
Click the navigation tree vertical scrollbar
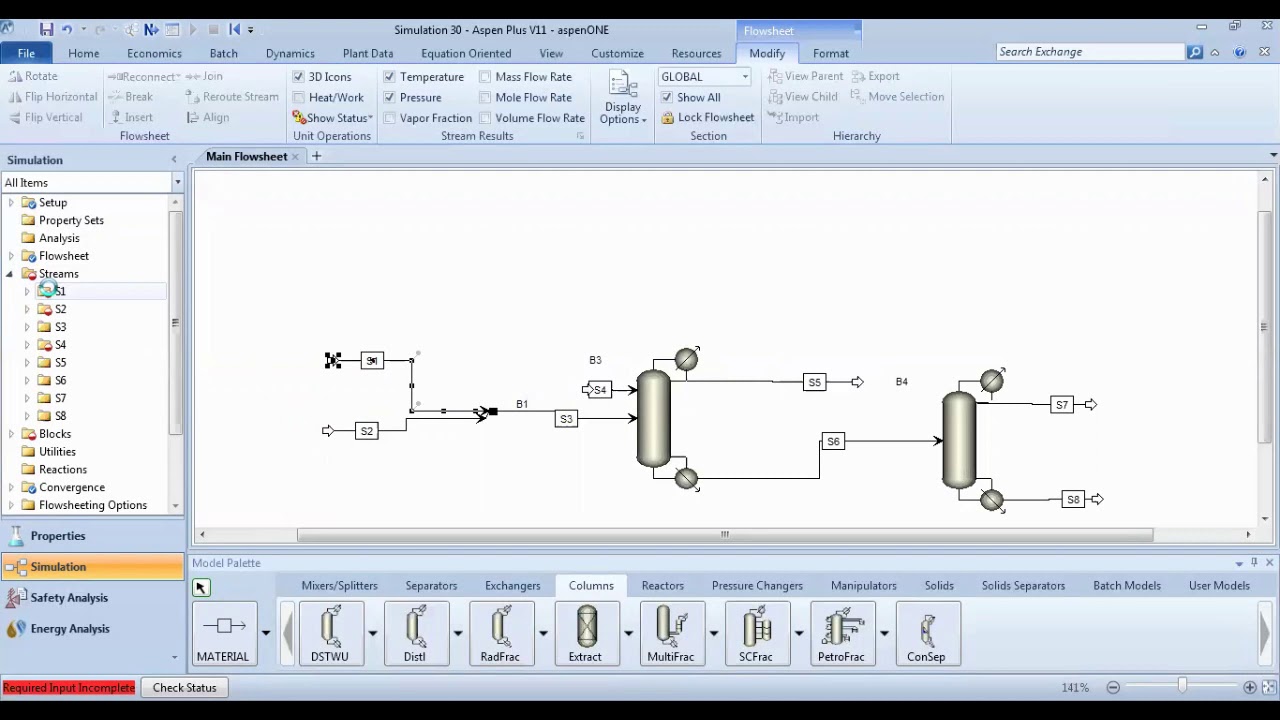[175, 322]
